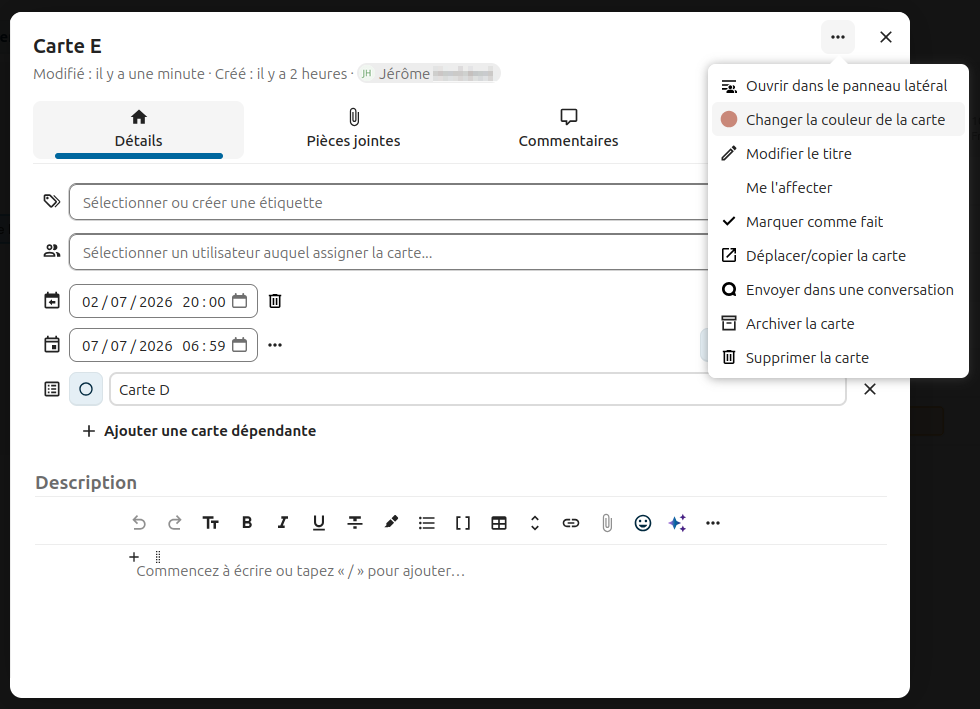Open calendar picker for the 02/07/2026 date
The height and width of the screenshot is (709, 980).
coord(239,301)
